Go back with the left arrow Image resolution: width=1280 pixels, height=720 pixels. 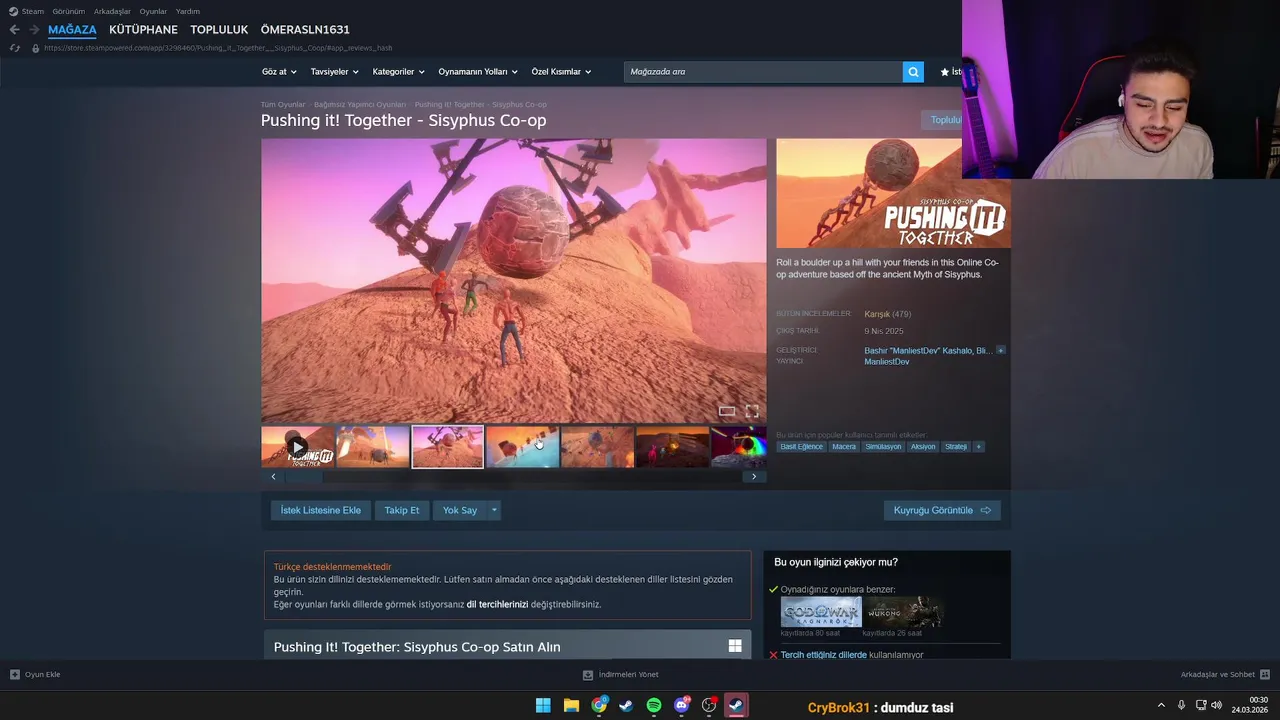[14, 30]
